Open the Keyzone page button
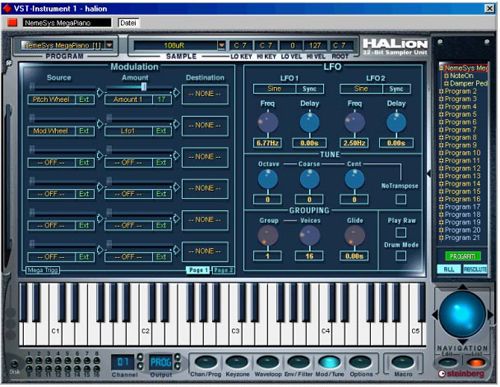The width and height of the screenshot is (500, 387). pyautogui.click(x=237, y=362)
